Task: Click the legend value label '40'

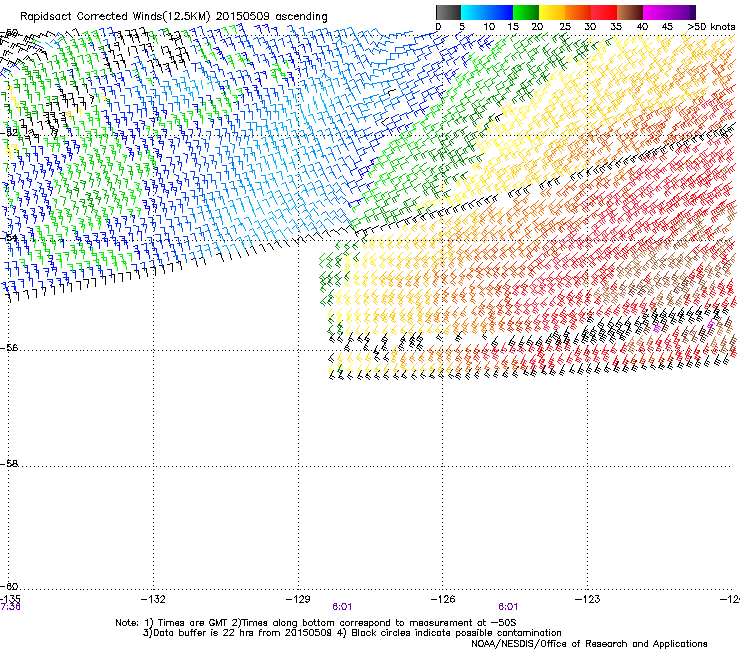Action: click(642, 27)
